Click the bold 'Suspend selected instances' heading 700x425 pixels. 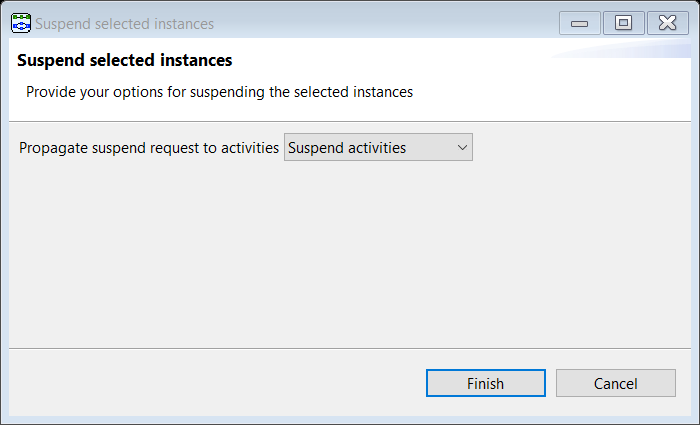pos(125,60)
